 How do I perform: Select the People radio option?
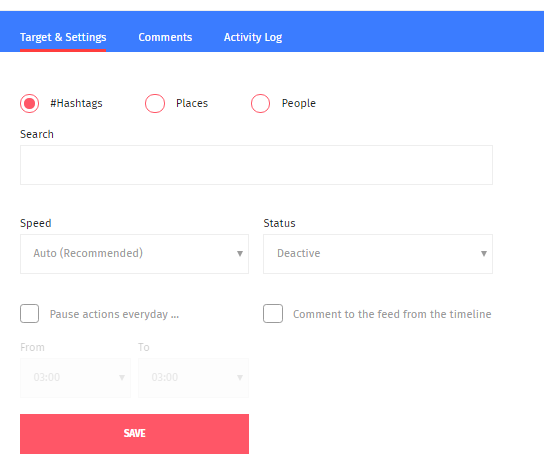pos(261,103)
